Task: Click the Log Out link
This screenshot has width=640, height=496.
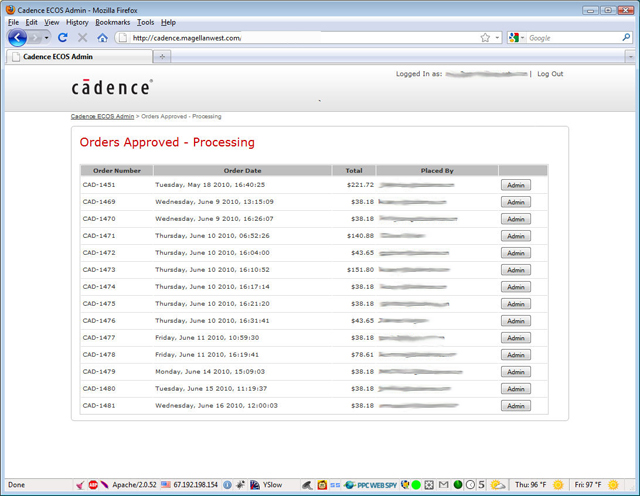Action: 550,74
